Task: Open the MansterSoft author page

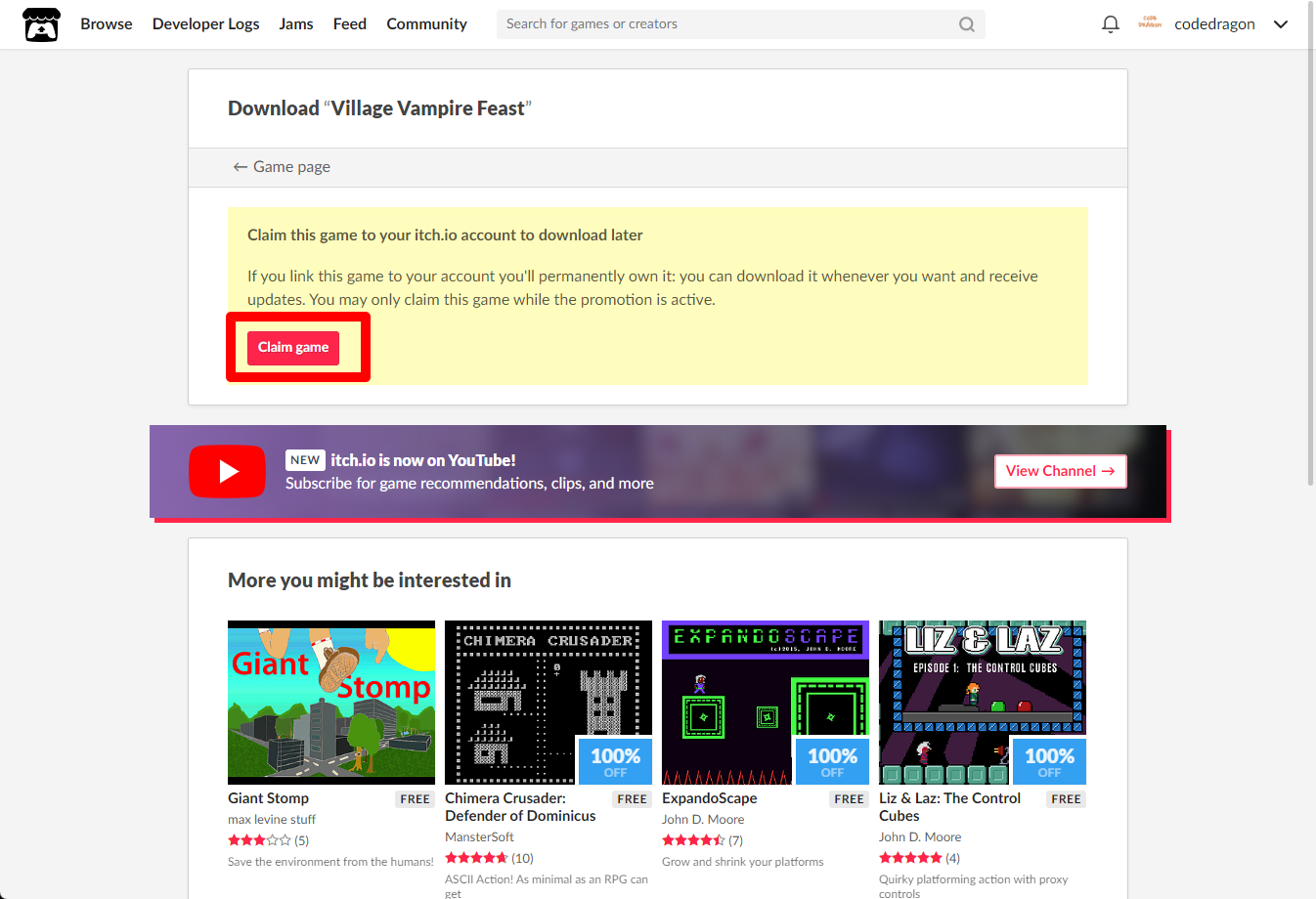Action: (479, 837)
